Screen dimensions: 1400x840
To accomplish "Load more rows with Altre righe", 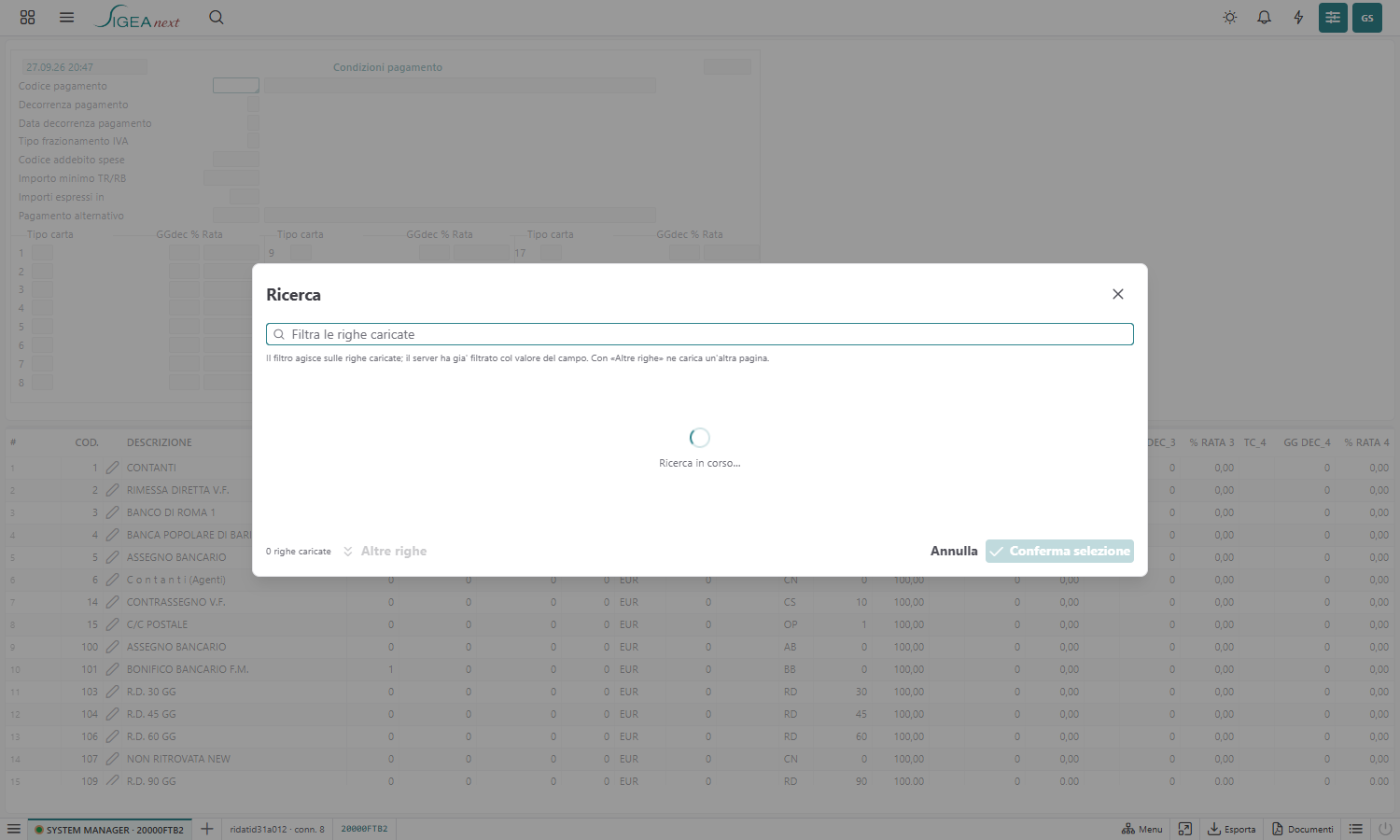I will pos(385,552).
